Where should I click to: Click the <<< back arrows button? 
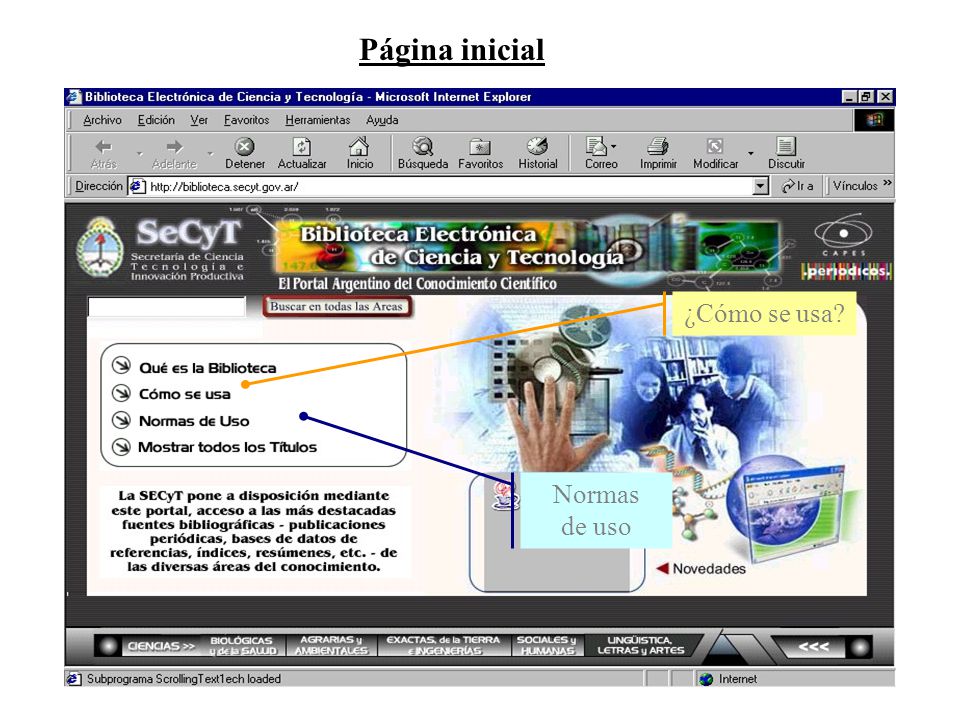click(813, 647)
